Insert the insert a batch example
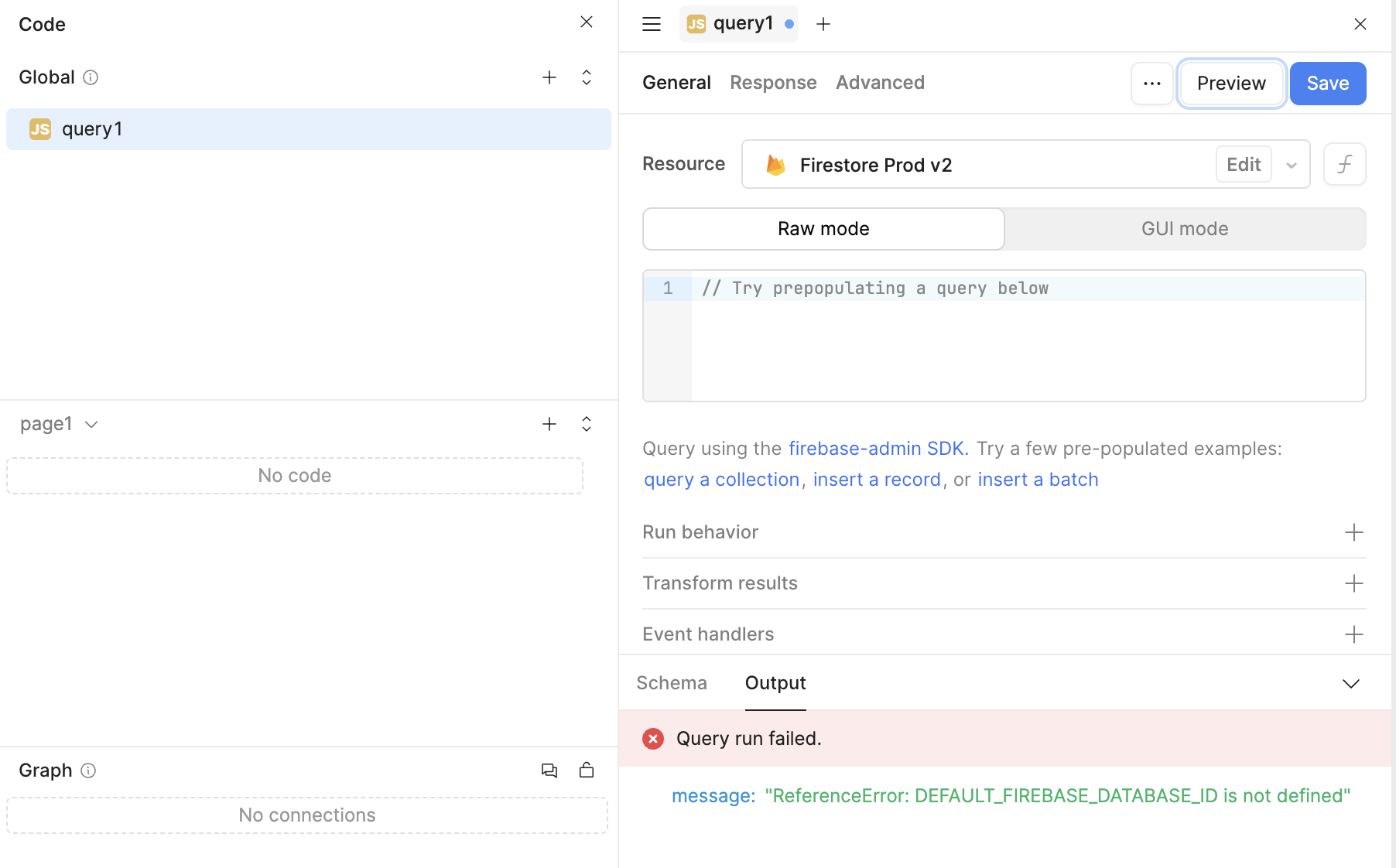 click(1038, 480)
